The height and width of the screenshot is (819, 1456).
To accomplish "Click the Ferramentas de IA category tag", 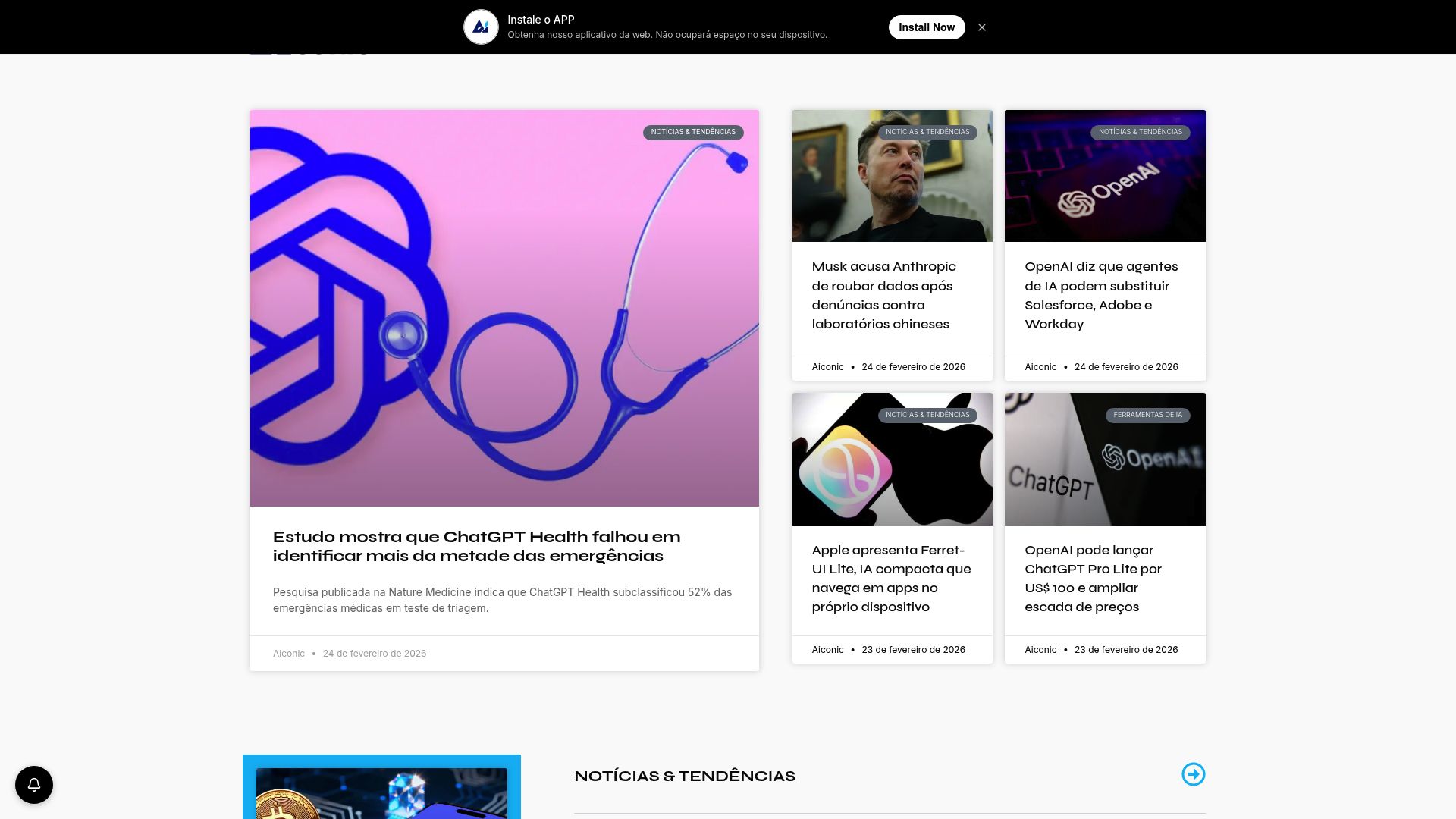I will [x=1147, y=415].
